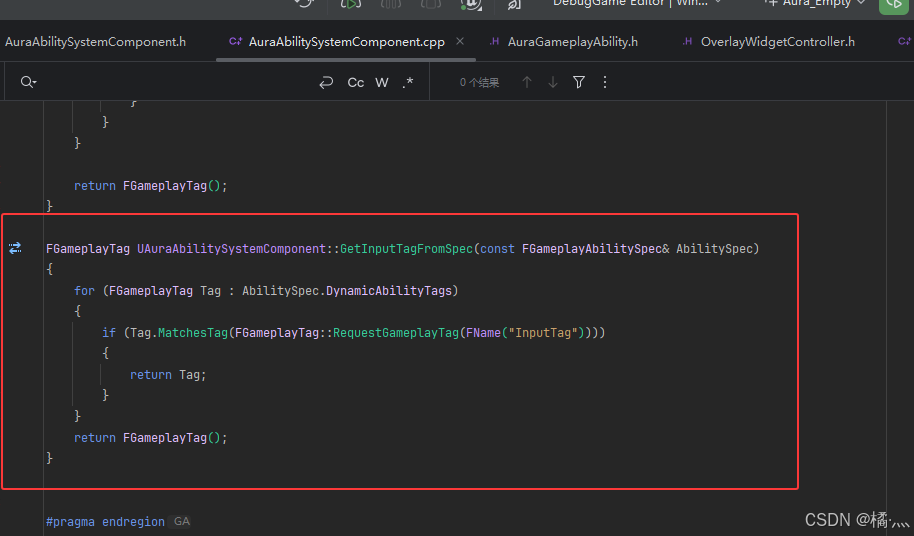Go to previous occurrence with up arrow
Viewport: 914px width, 536px height.
[527, 82]
